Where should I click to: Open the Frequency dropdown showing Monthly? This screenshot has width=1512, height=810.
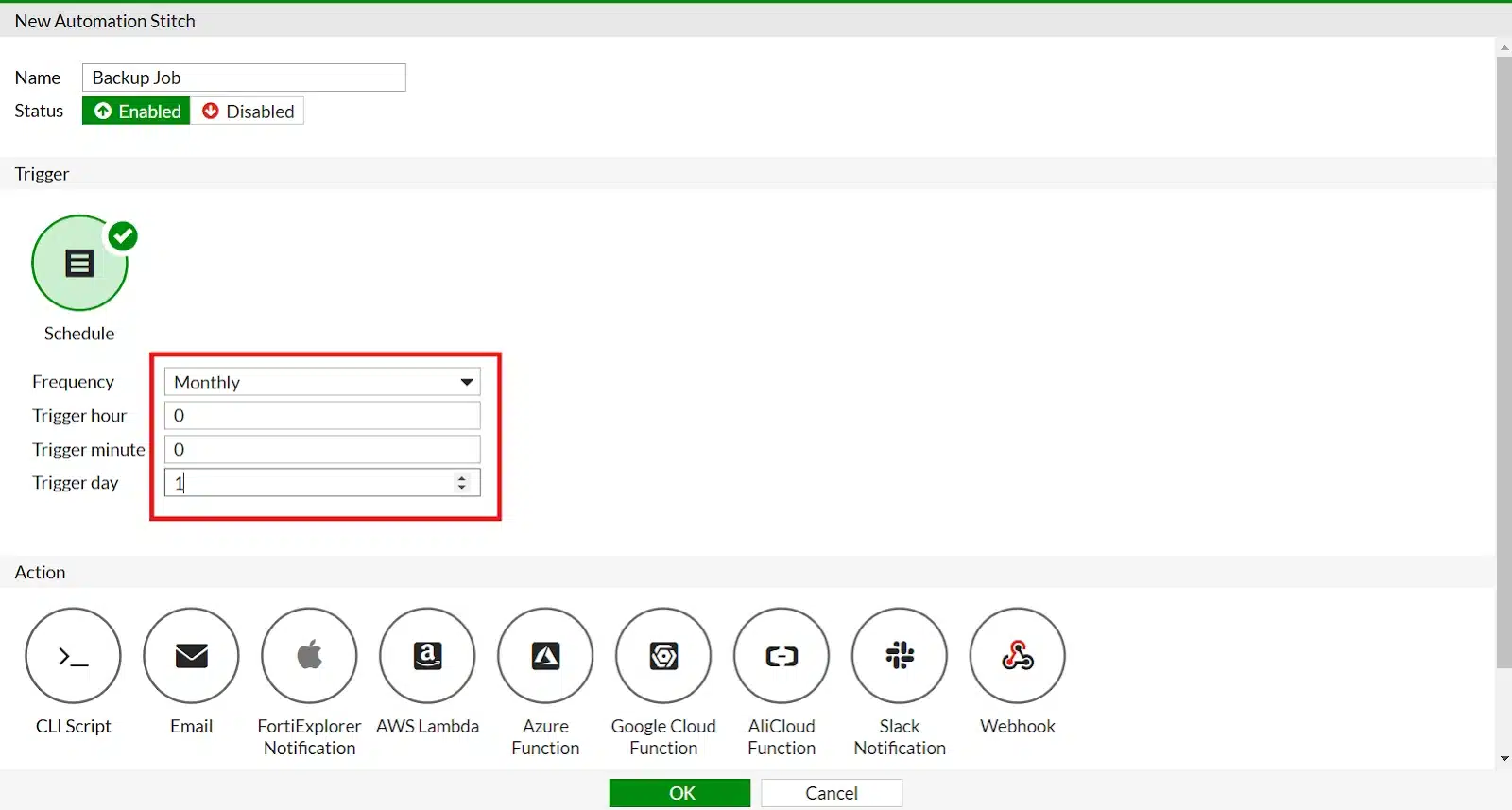pyautogui.click(x=322, y=382)
